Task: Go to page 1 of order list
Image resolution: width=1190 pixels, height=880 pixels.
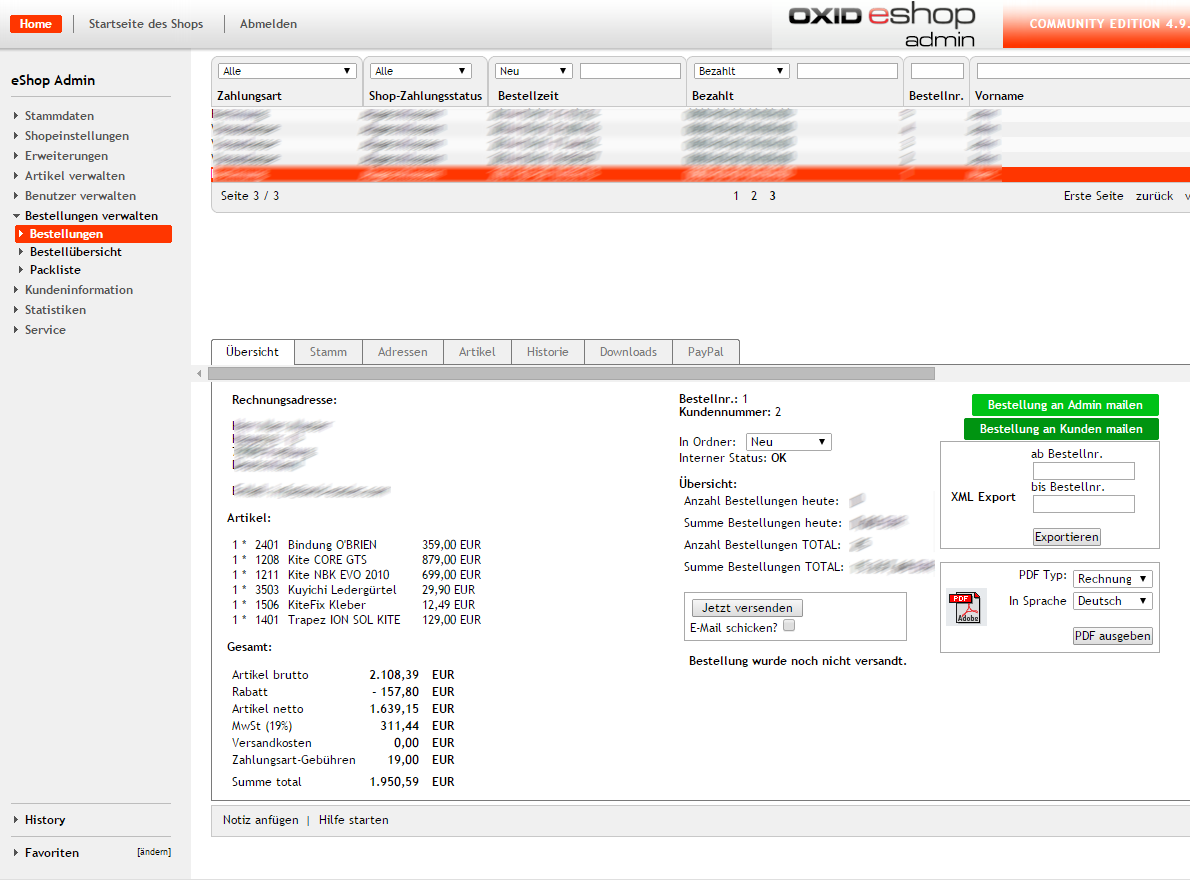Action: [x=735, y=196]
